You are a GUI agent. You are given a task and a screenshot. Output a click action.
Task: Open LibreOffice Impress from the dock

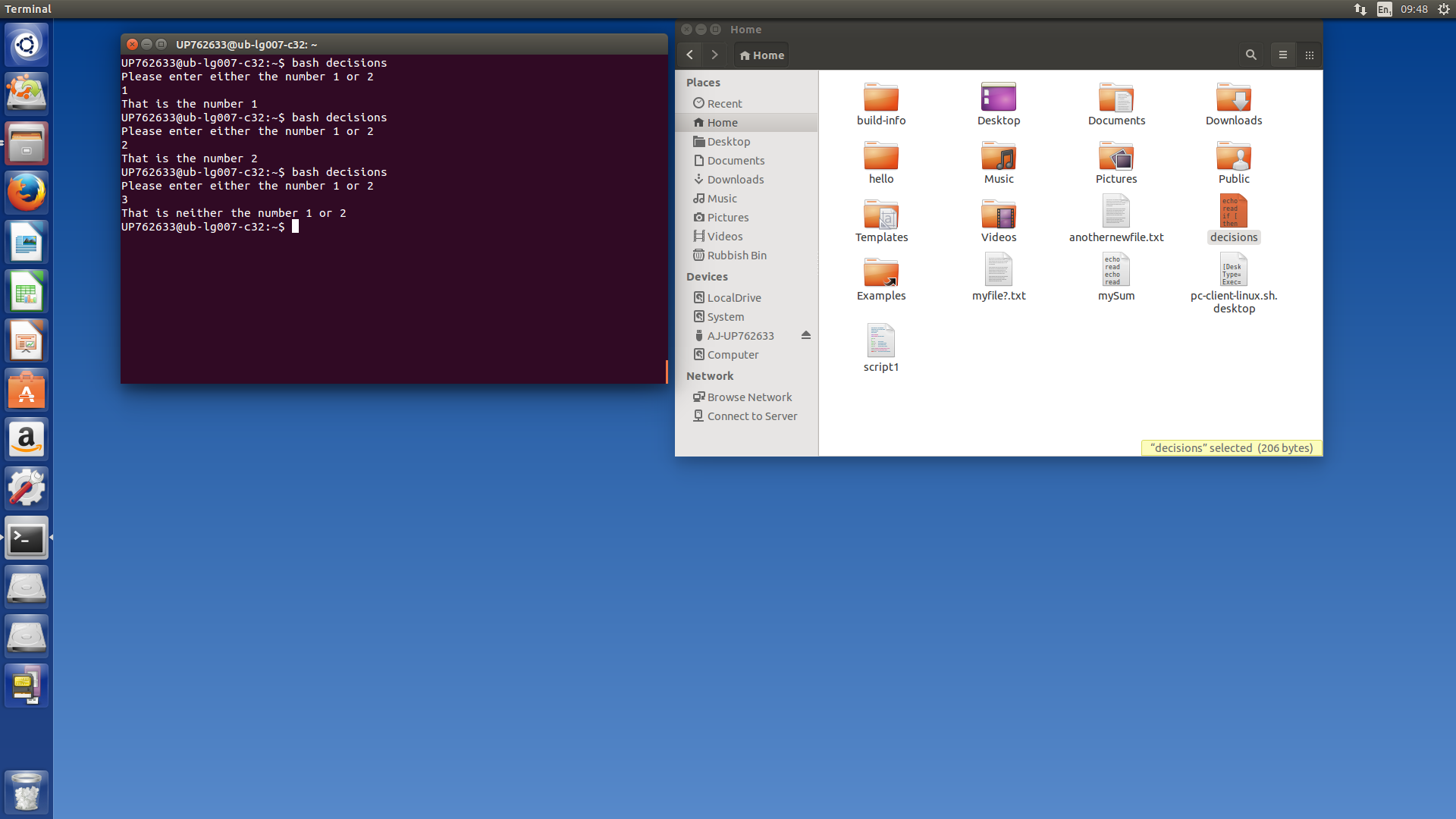[x=27, y=340]
